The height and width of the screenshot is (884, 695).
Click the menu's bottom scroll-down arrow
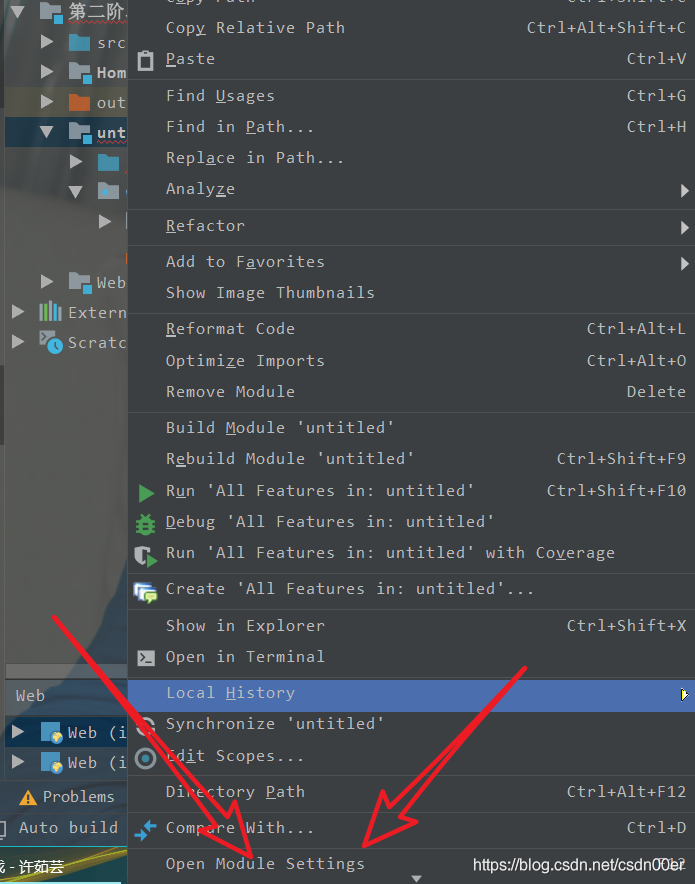tap(416, 879)
